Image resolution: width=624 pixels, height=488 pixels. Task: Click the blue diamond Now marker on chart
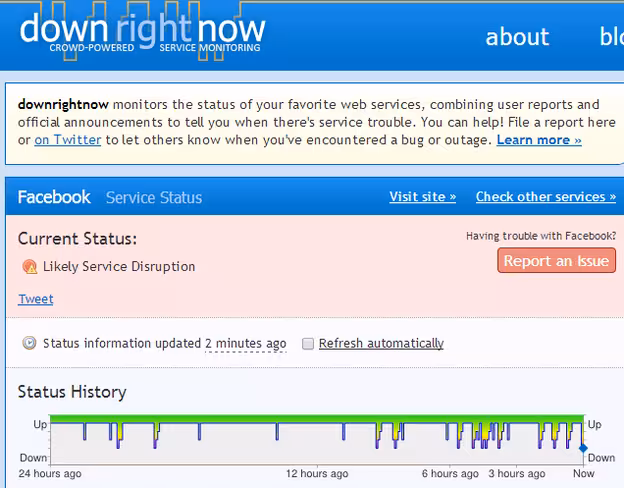(583, 449)
